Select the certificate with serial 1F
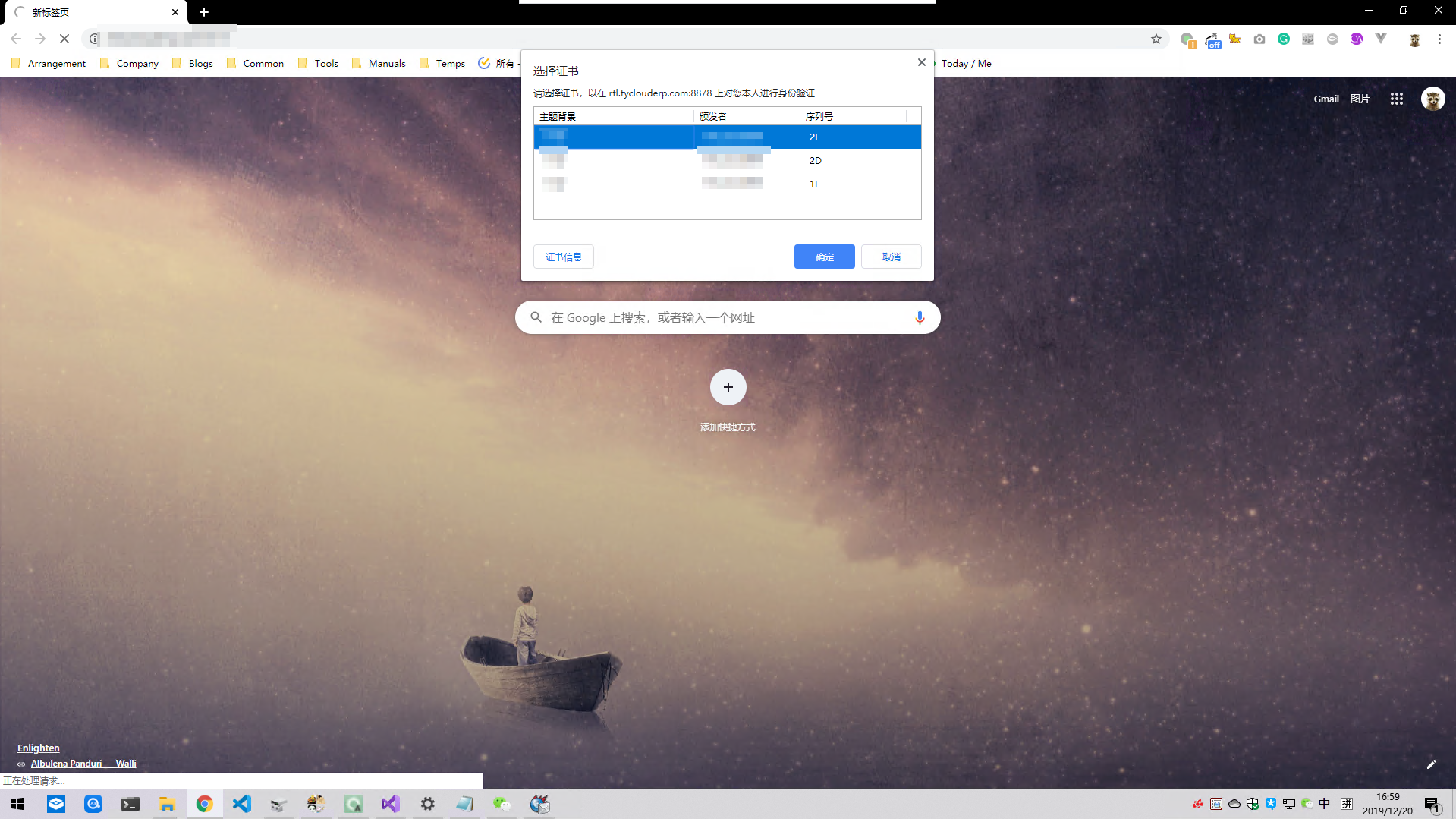The height and width of the screenshot is (819, 1456). 727,184
